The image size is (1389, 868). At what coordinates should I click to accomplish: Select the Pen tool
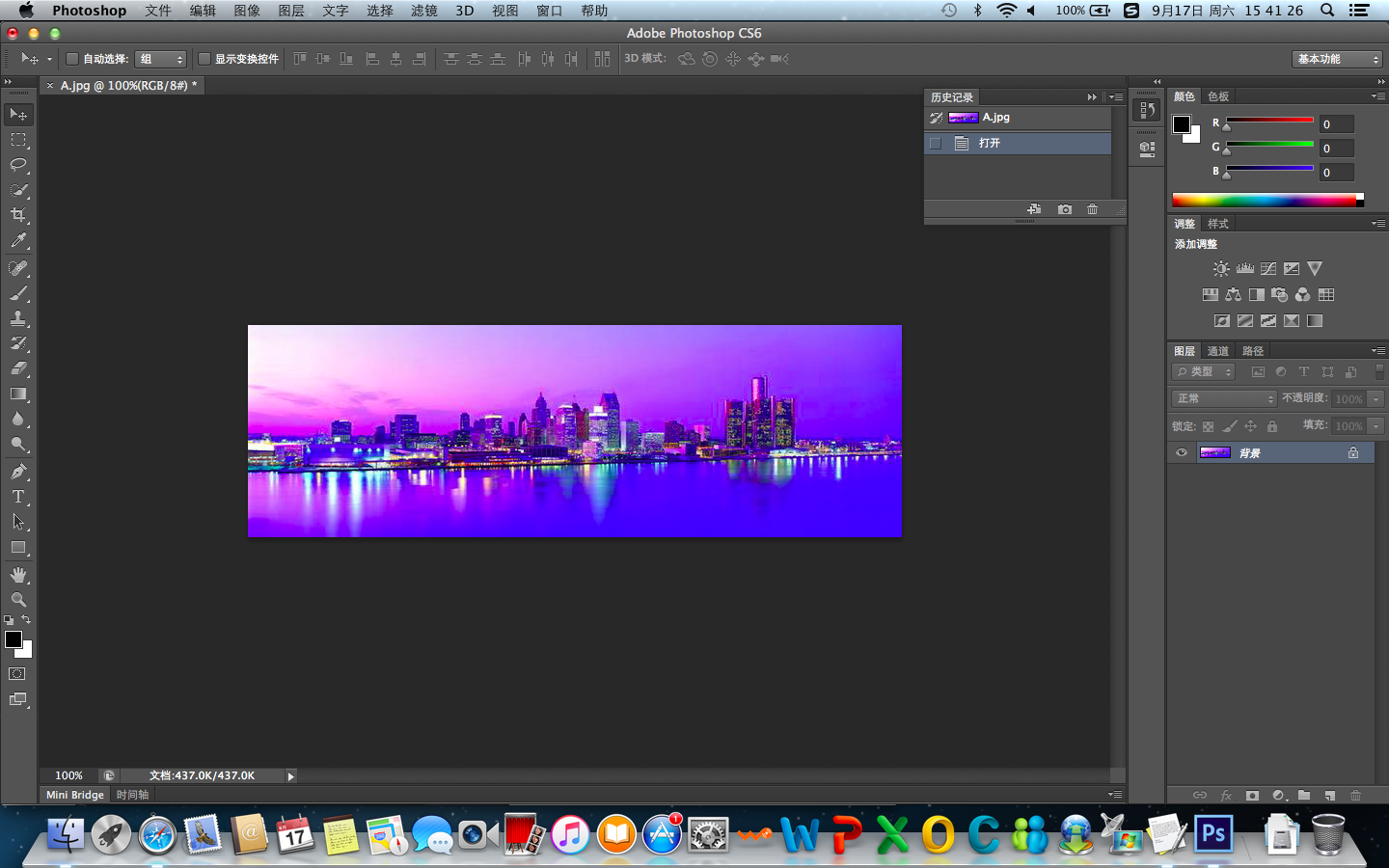coord(18,472)
